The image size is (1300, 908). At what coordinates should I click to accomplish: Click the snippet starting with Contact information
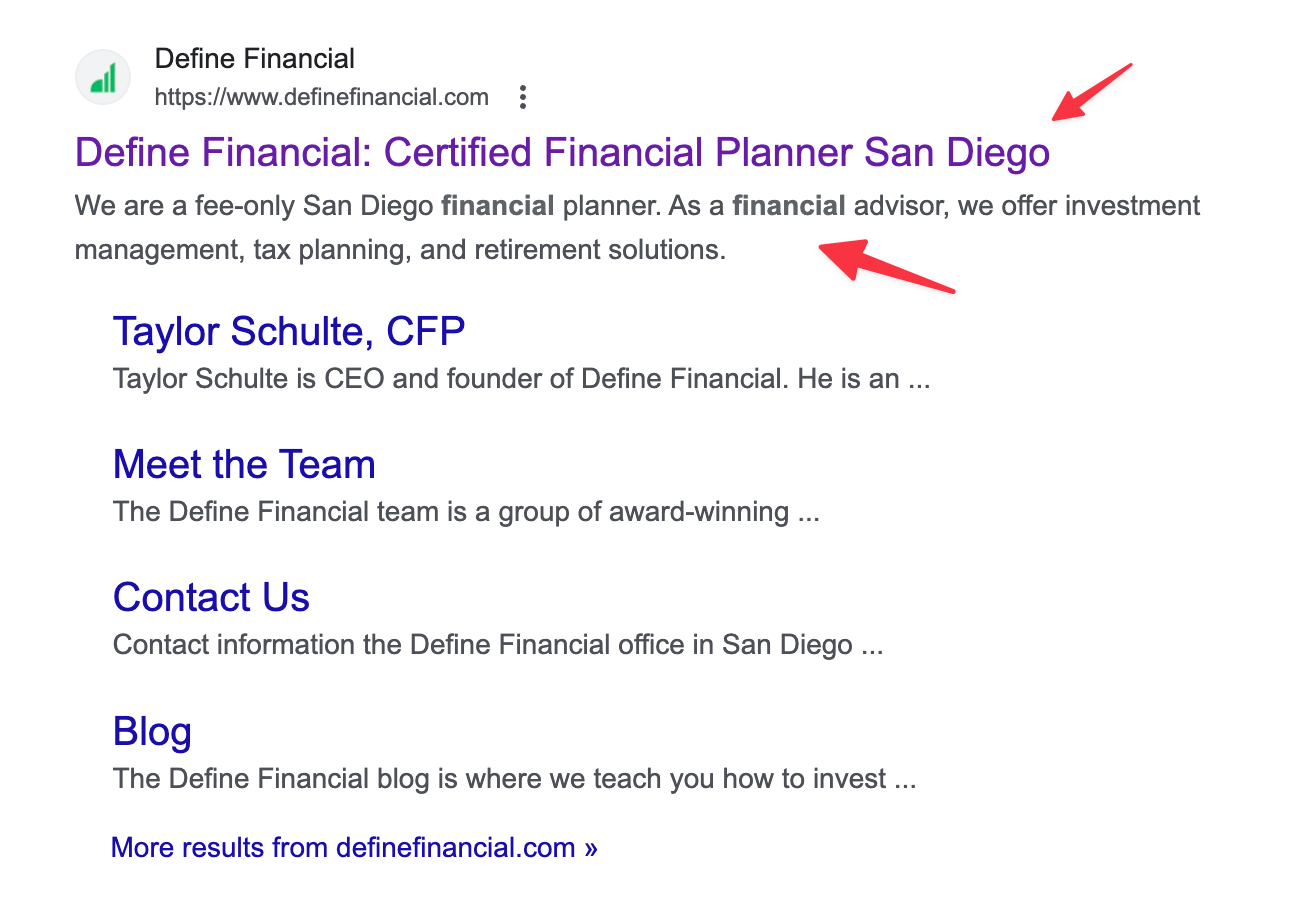(498, 645)
